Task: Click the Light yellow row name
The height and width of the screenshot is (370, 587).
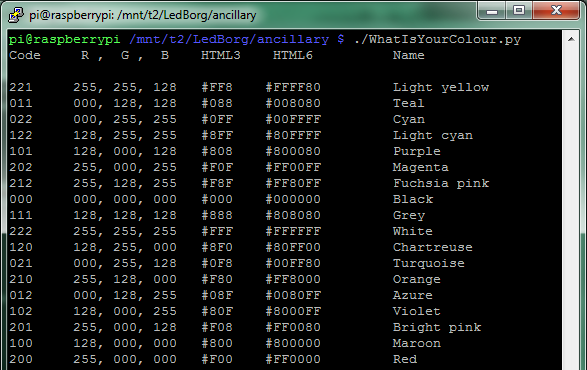Action: [441, 88]
